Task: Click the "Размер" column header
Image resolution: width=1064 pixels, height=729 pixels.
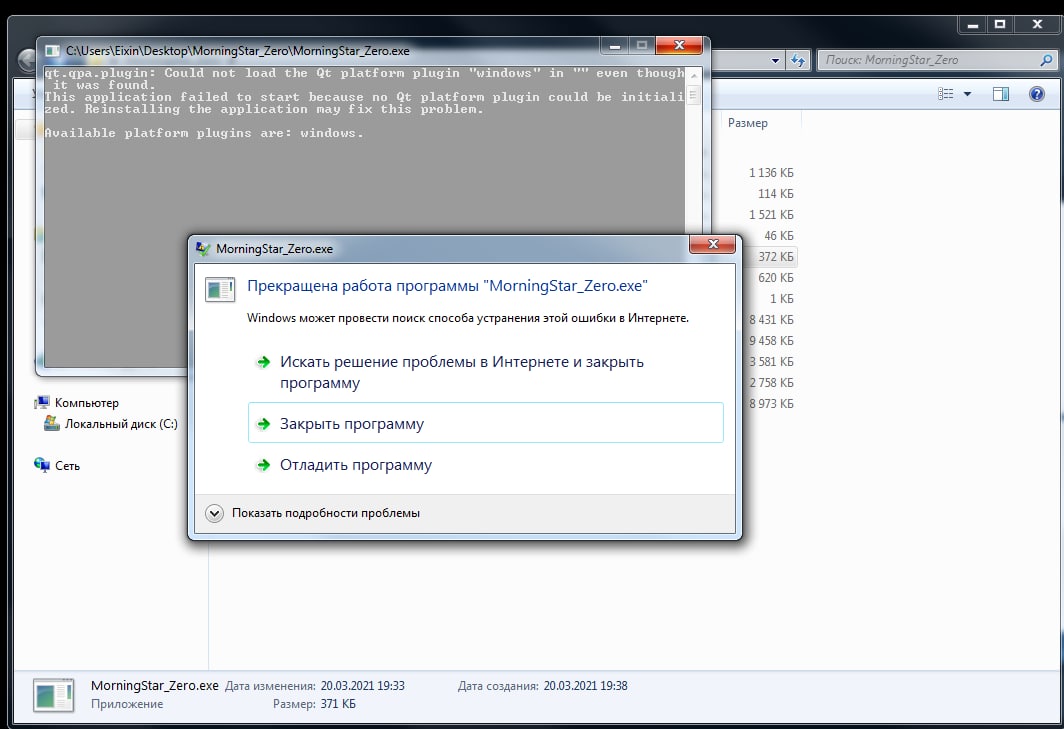Action: click(748, 123)
